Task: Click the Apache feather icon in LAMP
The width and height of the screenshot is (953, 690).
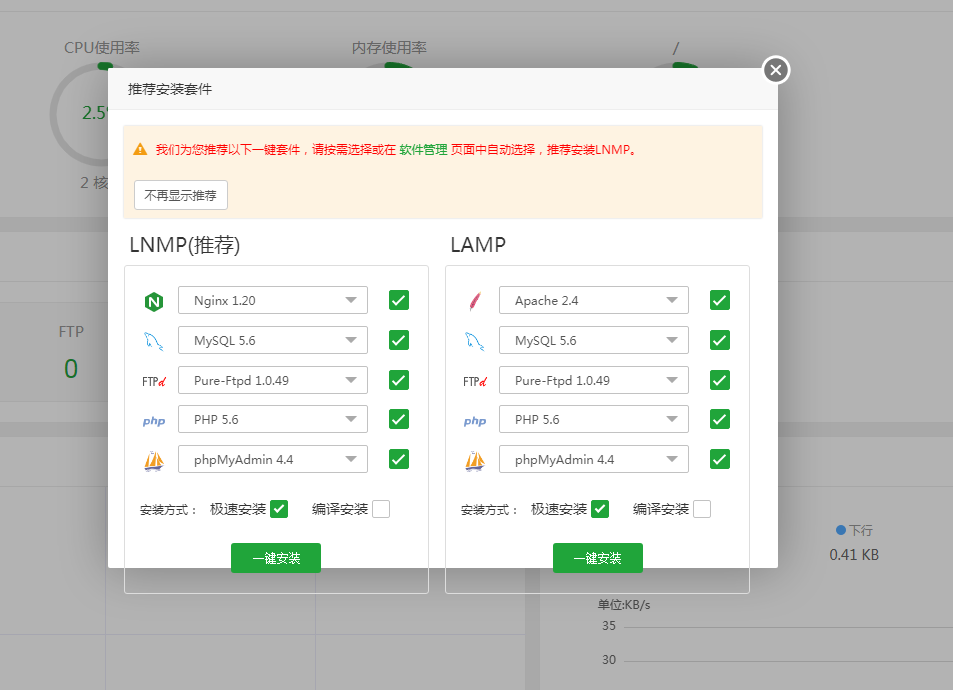Action: [475, 301]
